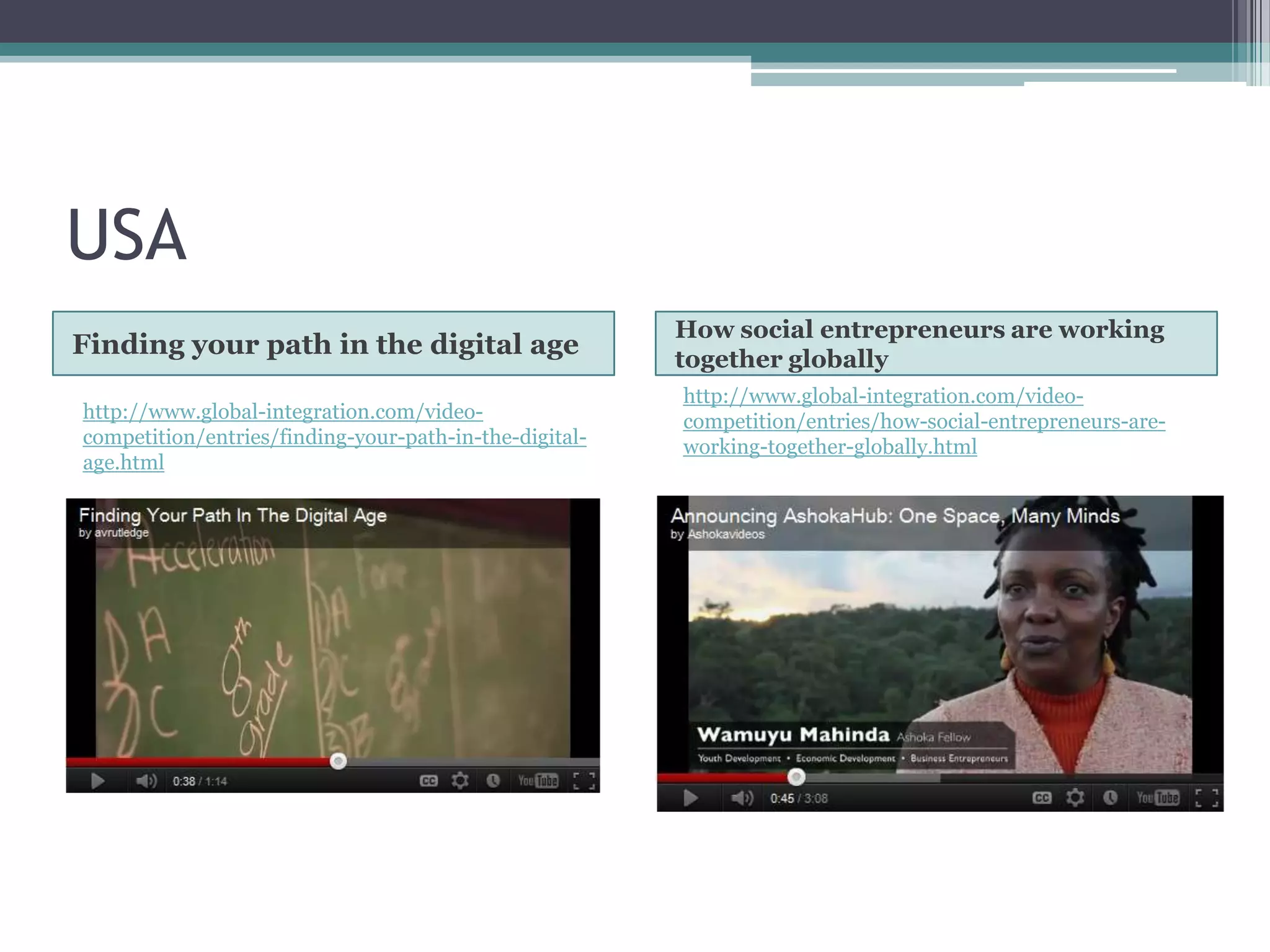Image resolution: width=1270 pixels, height=952 pixels.
Task: Enter fullscreen on the left video
Action: pos(584,781)
